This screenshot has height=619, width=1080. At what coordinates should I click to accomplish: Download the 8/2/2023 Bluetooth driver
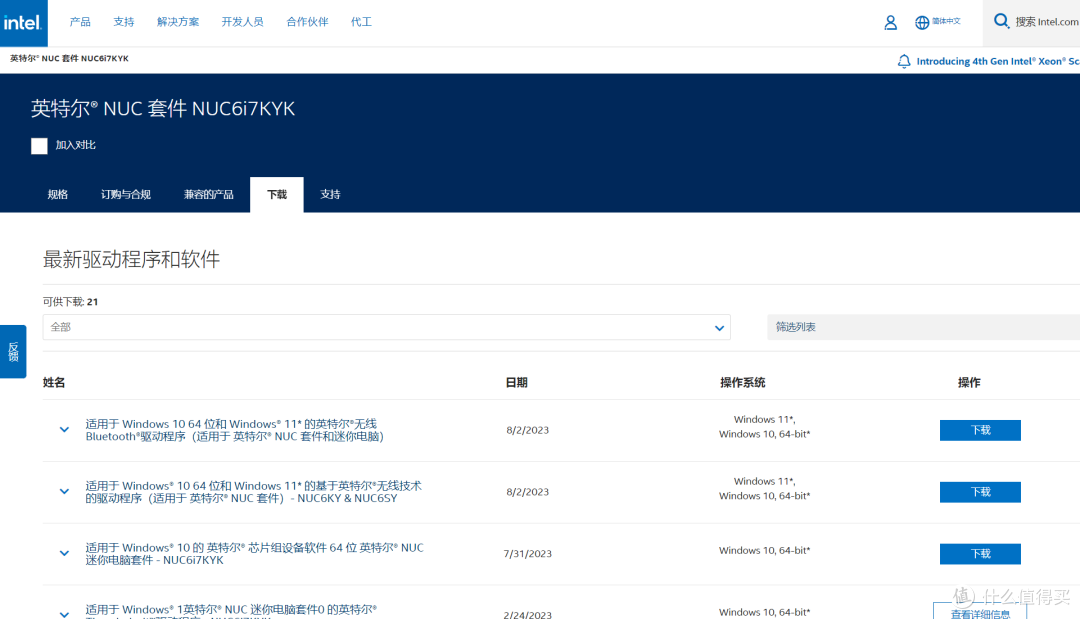pyautogui.click(x=980, y=430)
